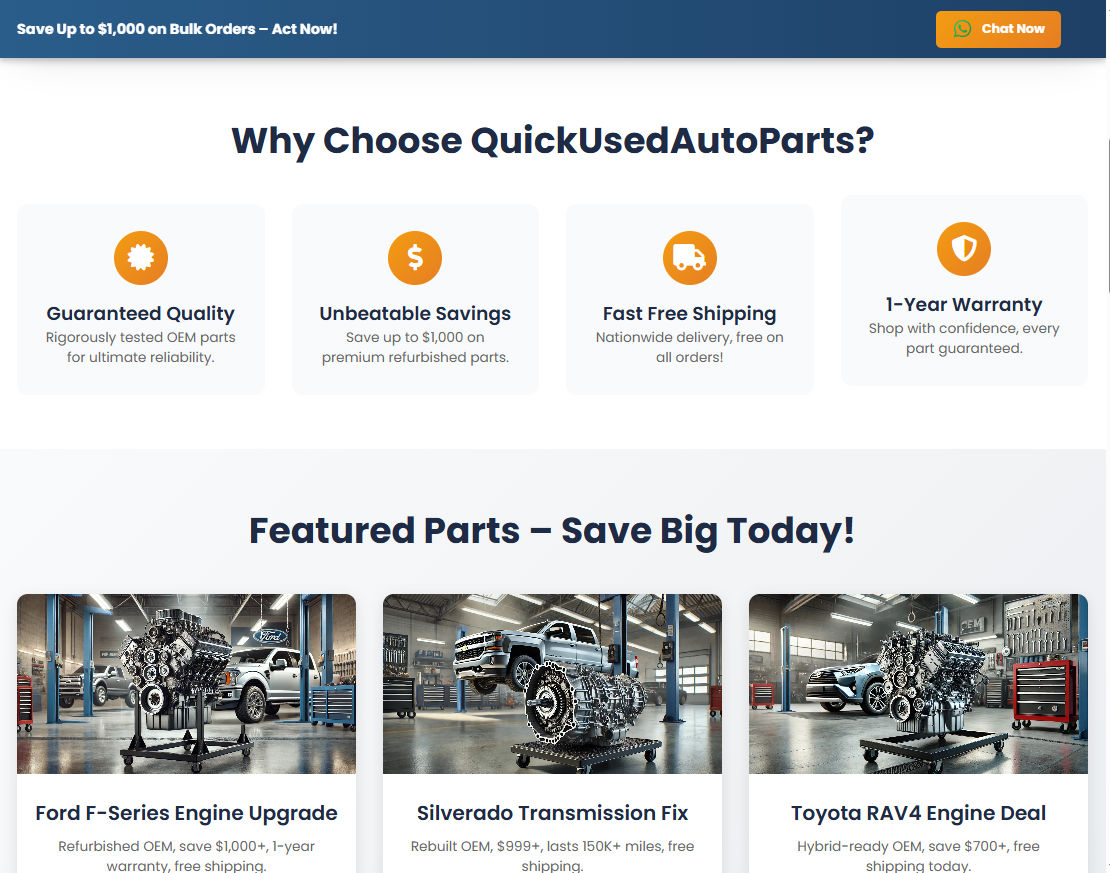Click the Chat Now button
Viewport: 1110px width, 873px height.
tap(998, 29)
